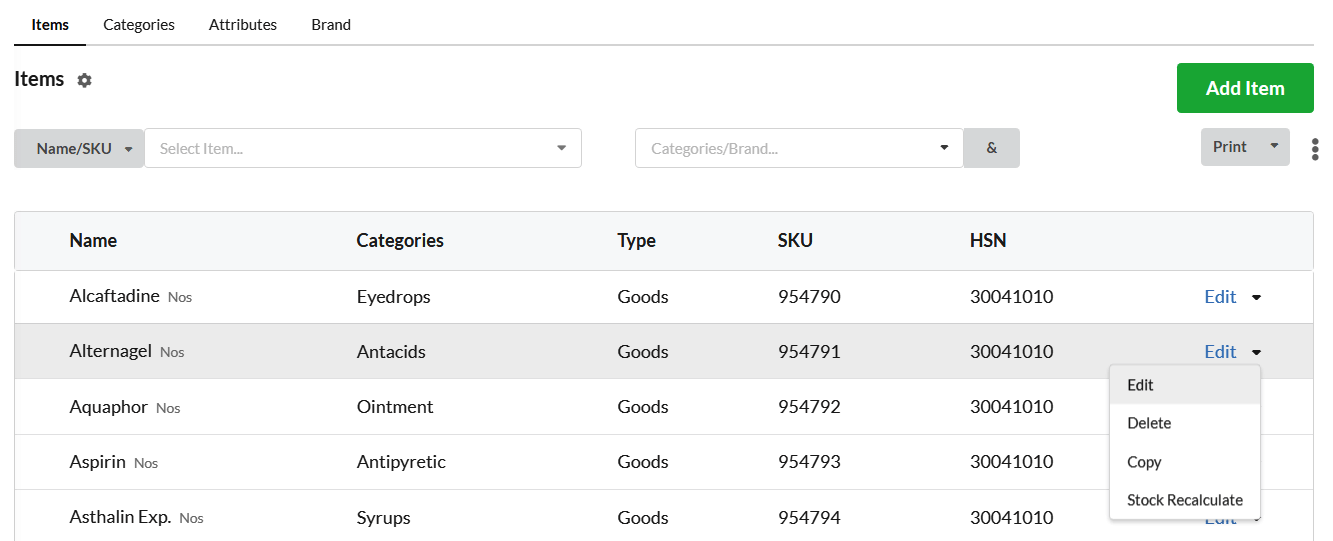Viewport: 1333px width, 541px height.
Task: Click Edit link for Alternagel row
Action: [x=1220, y=352]
